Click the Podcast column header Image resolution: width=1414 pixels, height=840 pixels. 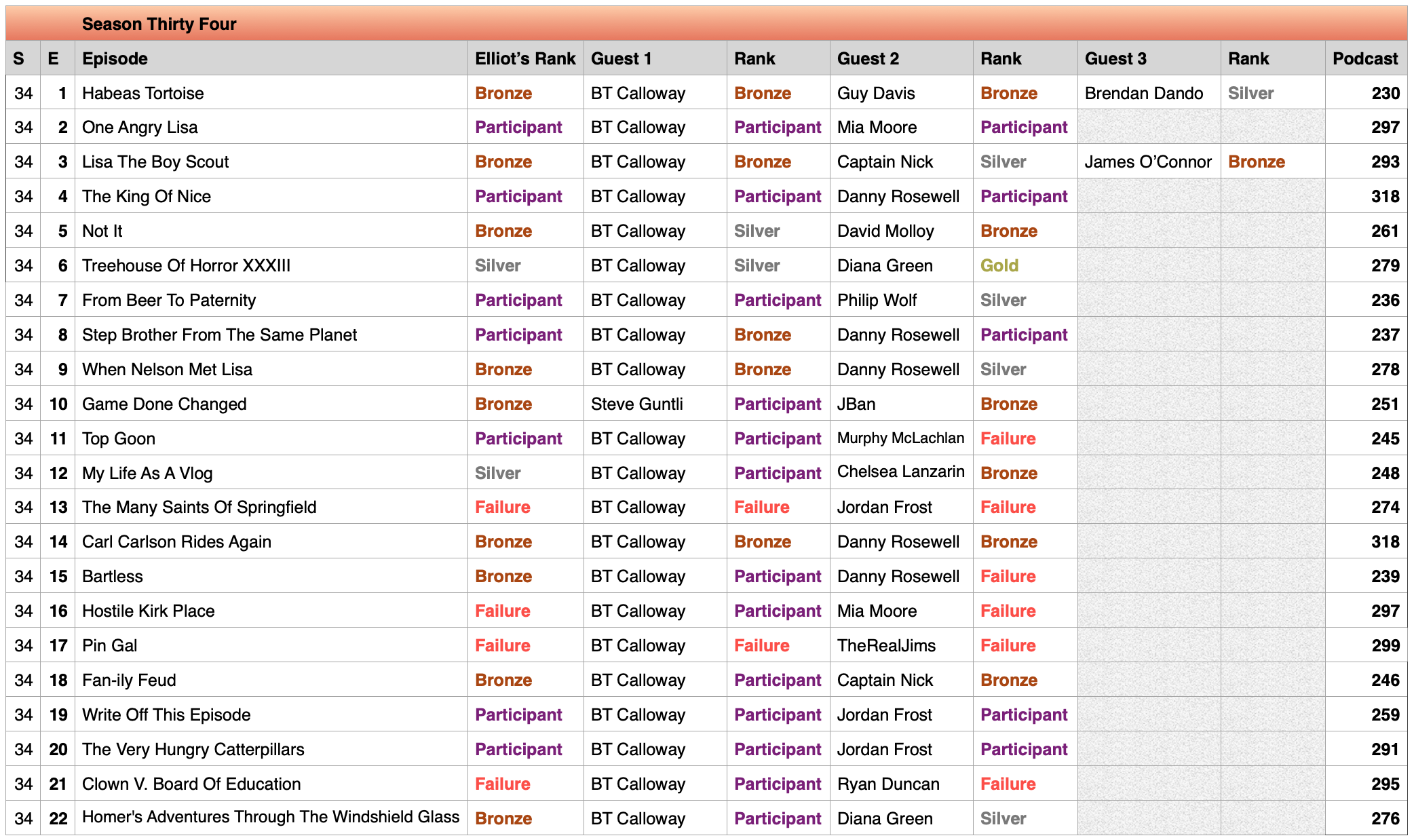1365,58
